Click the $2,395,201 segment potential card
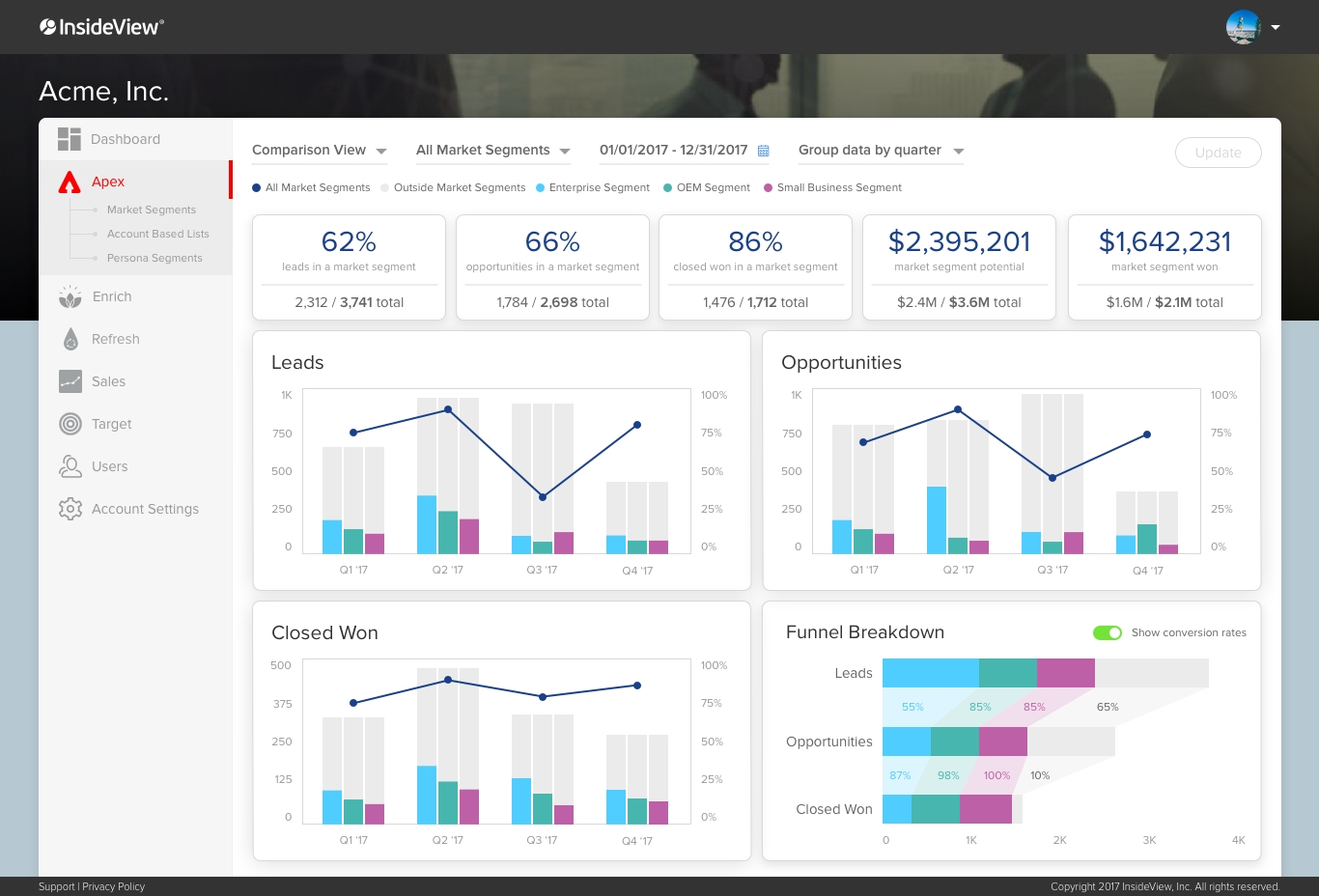Screen dimensions: 1319x896 point(960,267)
